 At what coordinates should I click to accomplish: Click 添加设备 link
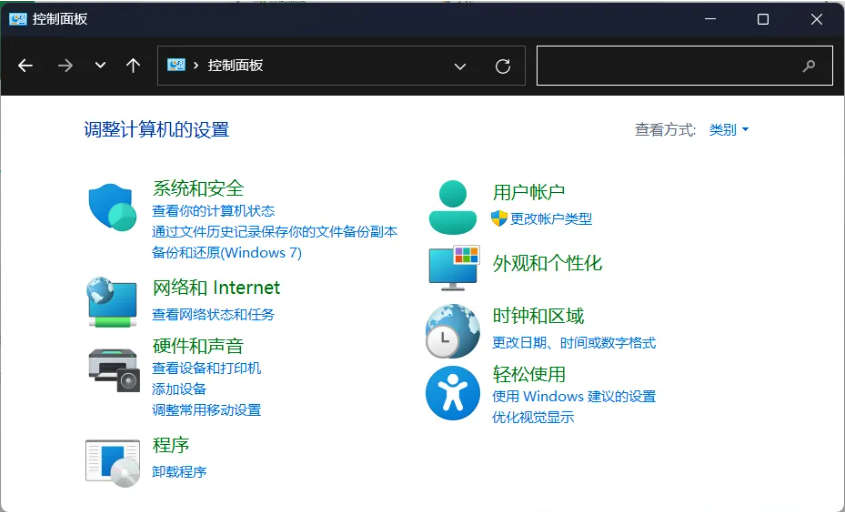(x=179, y=389)
